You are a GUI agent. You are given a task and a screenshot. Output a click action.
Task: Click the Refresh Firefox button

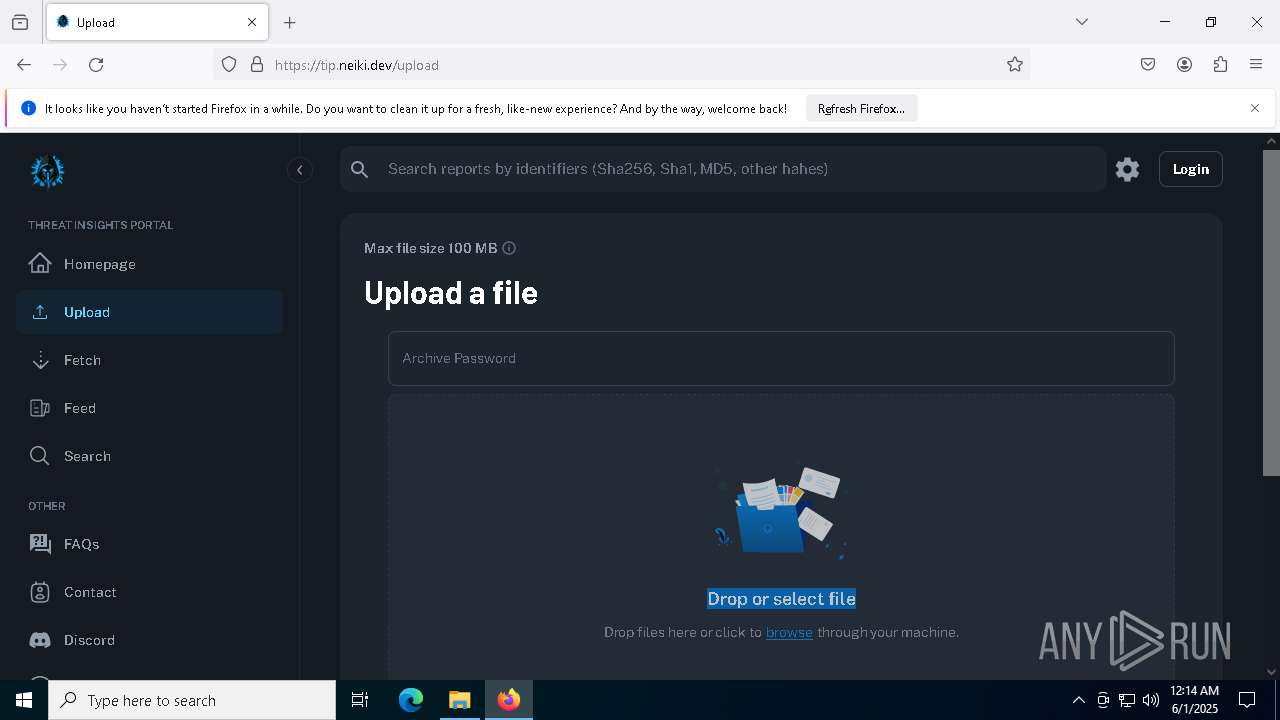(x=861, y=108)
